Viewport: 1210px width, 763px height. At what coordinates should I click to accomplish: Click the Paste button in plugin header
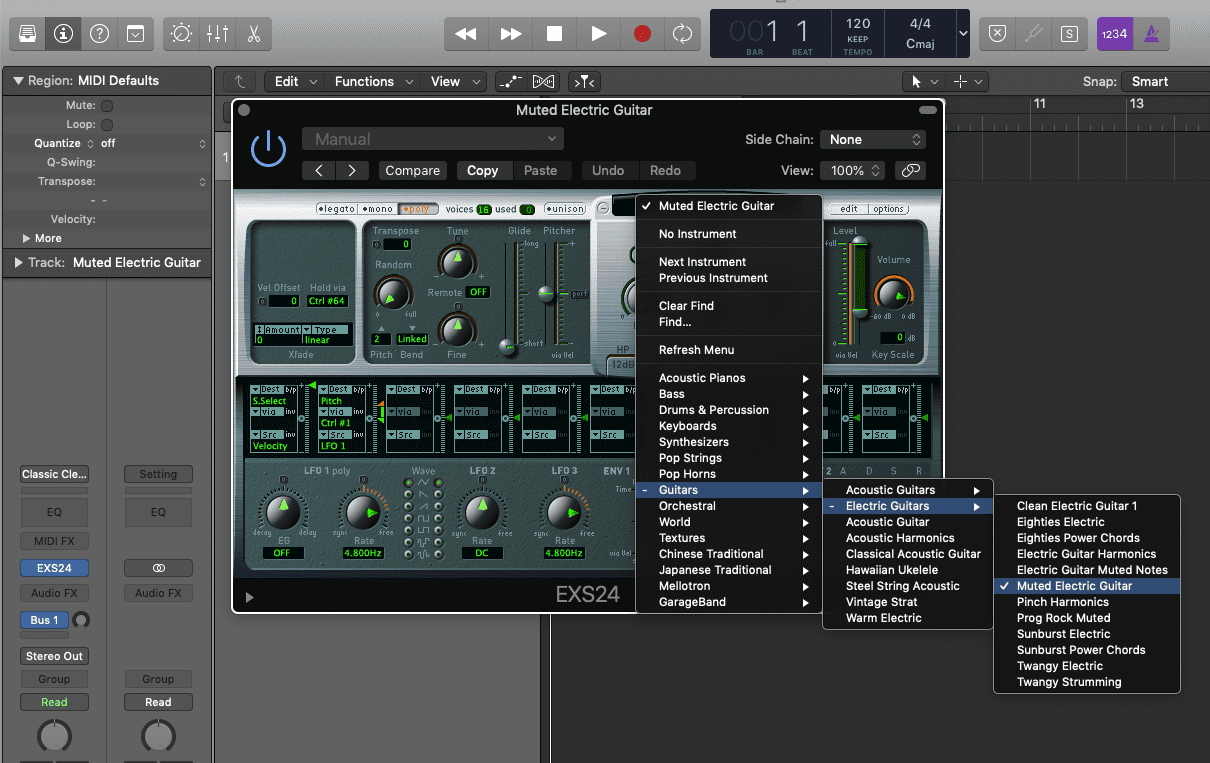tap(540, 170)
